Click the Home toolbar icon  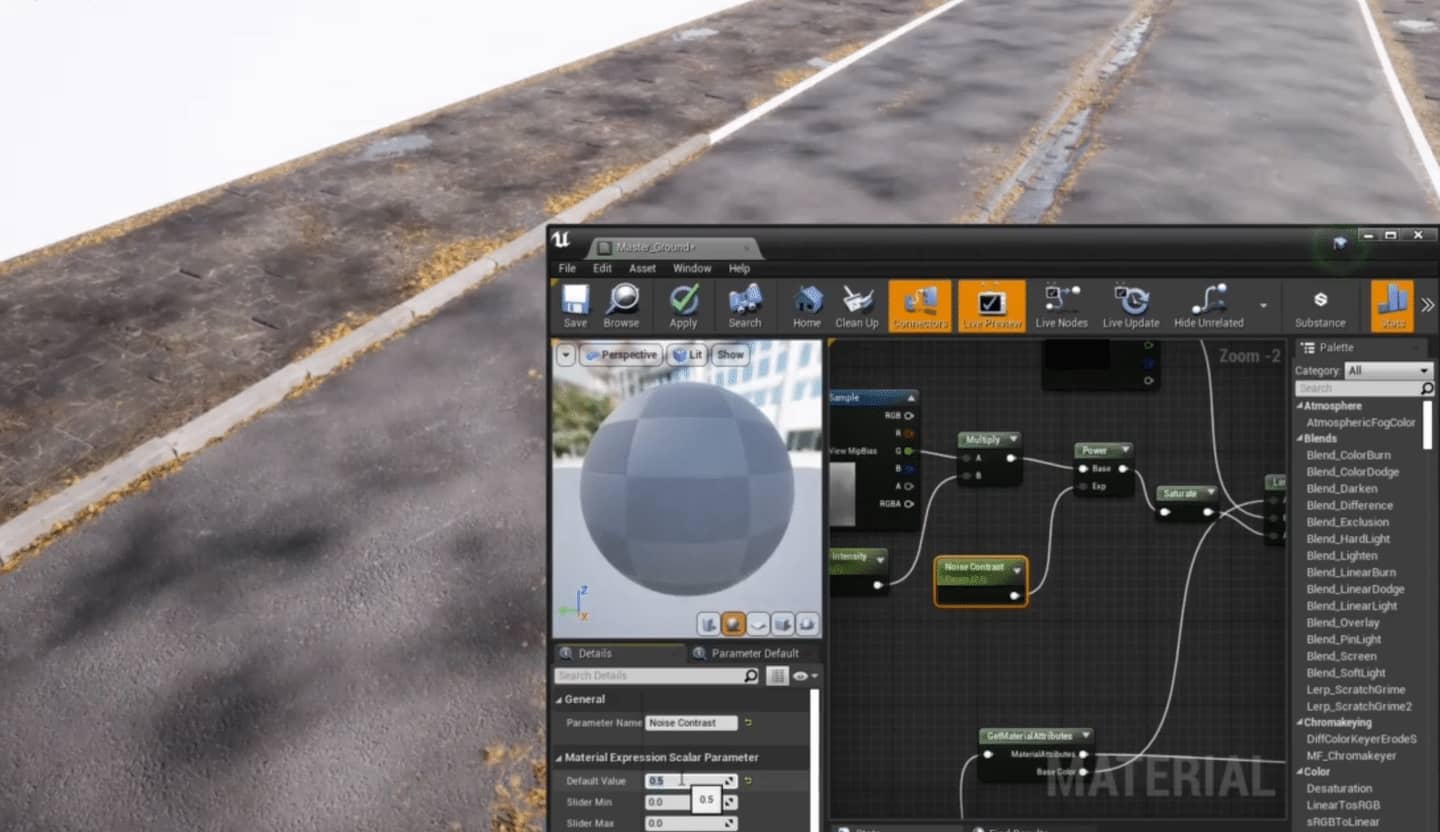807,305
